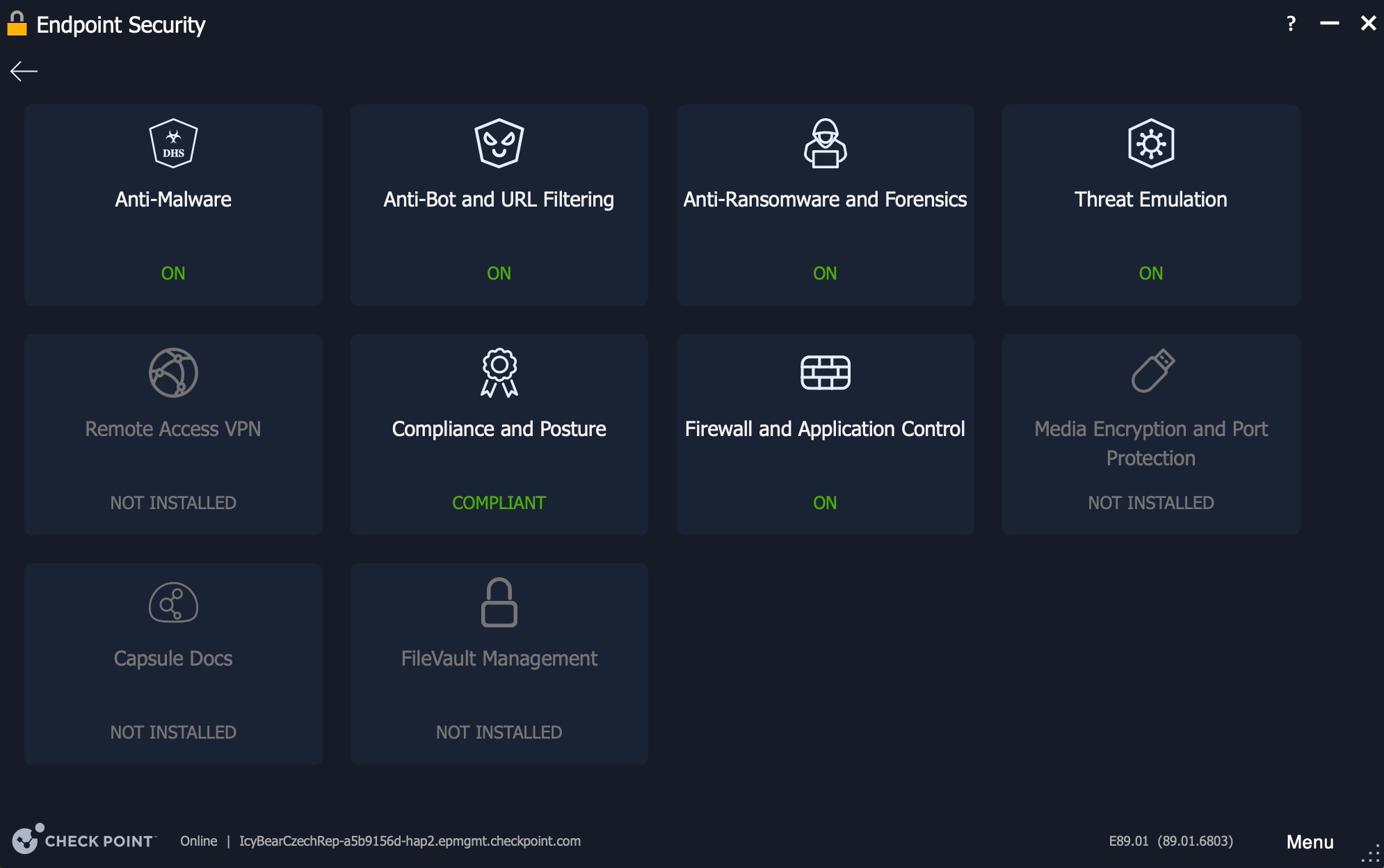Click the ON status under Anti-Bot and URL Filtering
Viewport: 1384px width, 868px height.
[499, 273]
